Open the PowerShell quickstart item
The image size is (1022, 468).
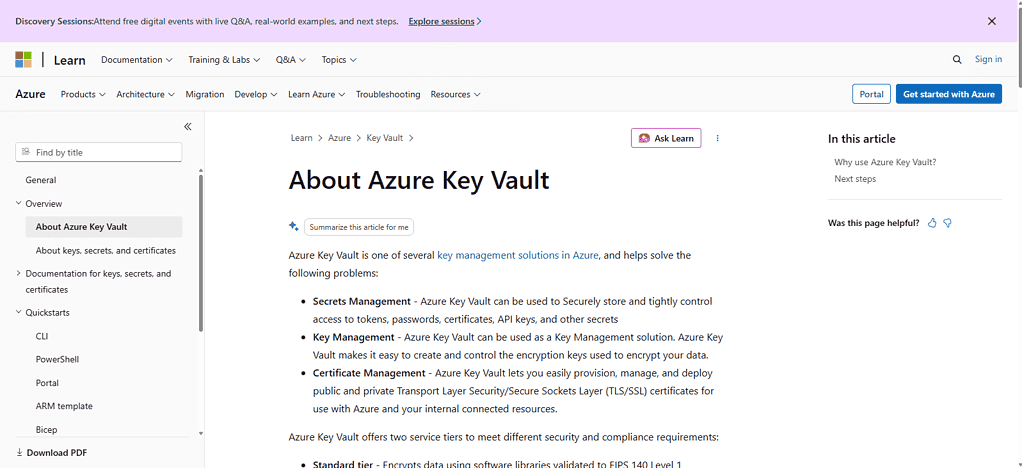click(57, 359)
